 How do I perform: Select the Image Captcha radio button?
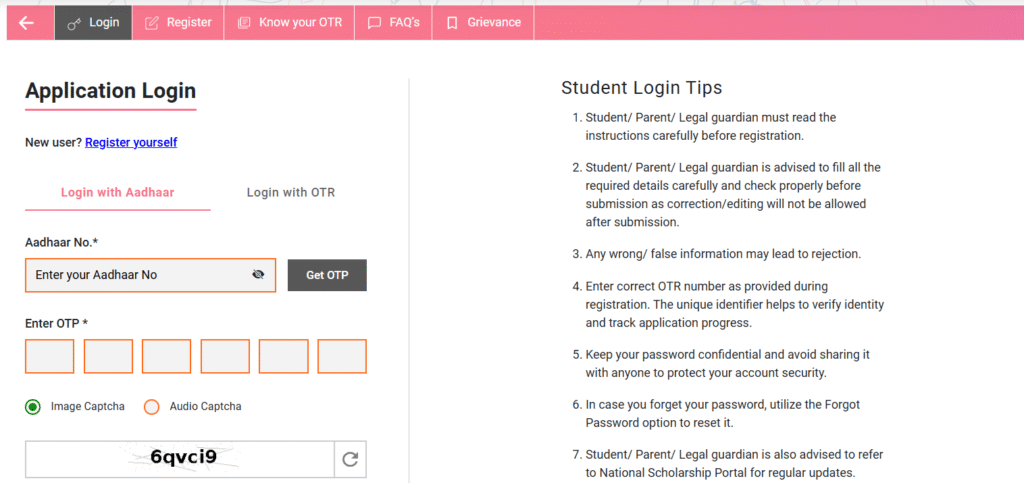click(33, 407)
